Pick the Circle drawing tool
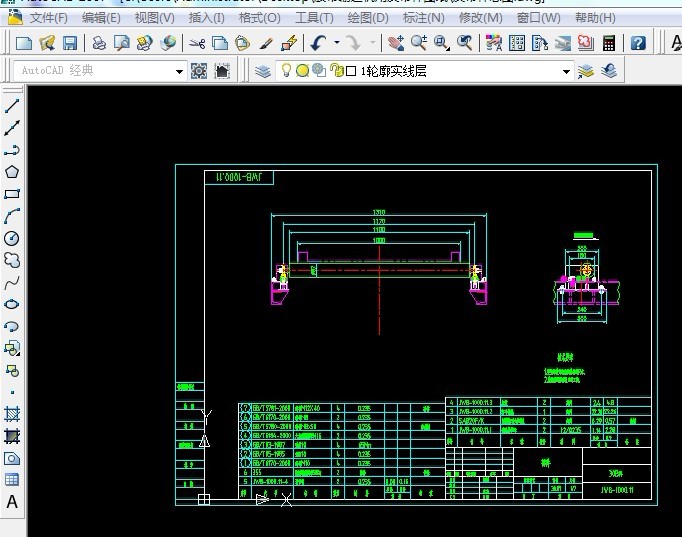The image size is (682, 537). tap(12, 238)
